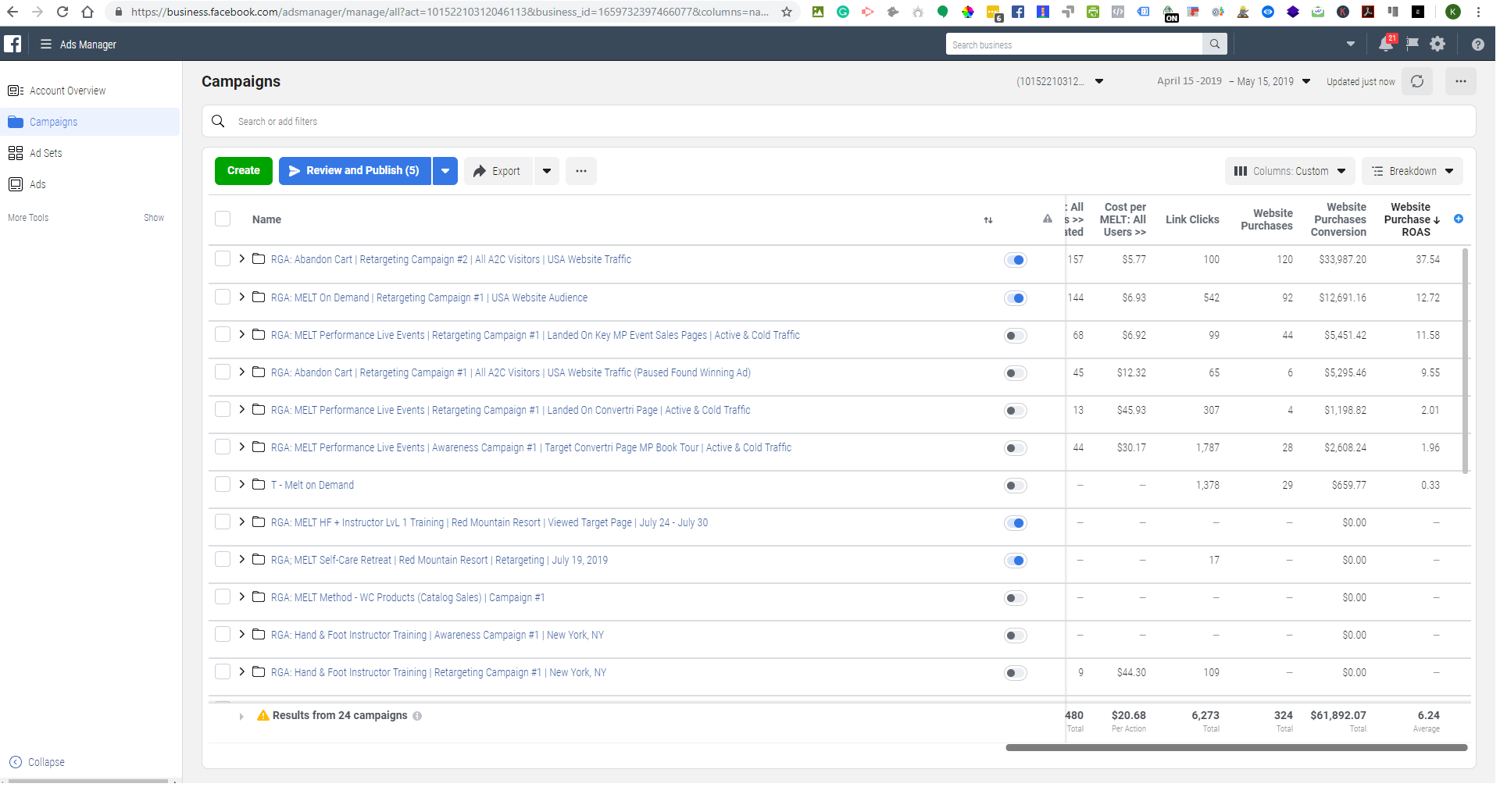
Task: Open the Breakdown dropdown
Action: click(x=1412, y=171)
